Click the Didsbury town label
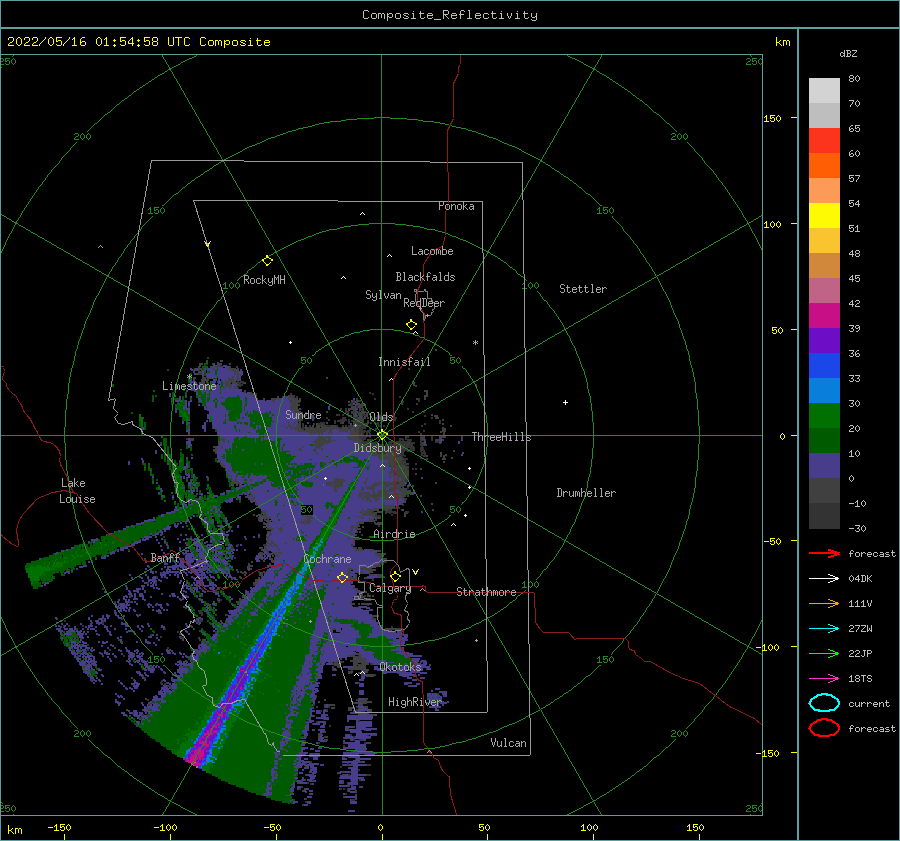Screen dimensions: 900x841 click(x=377, y=448)
